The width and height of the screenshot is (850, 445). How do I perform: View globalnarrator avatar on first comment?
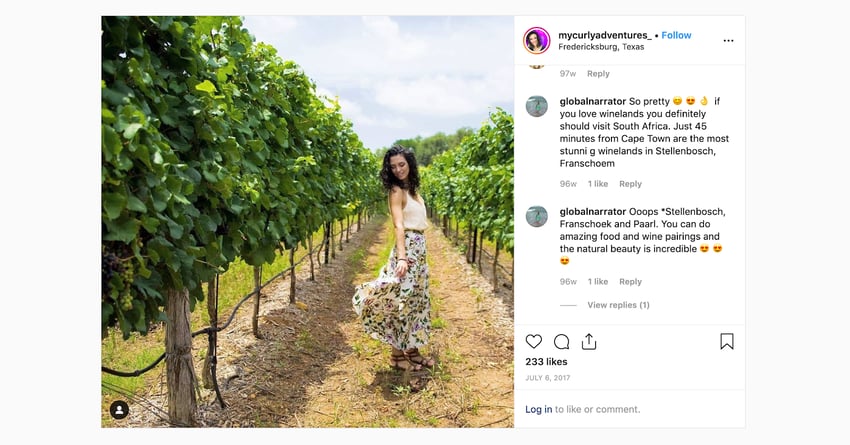(537, 106)
